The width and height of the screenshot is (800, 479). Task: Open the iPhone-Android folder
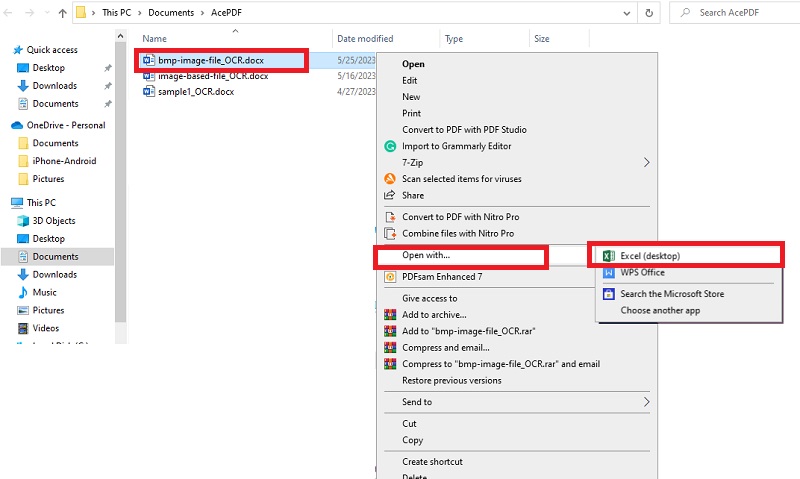point(64,161)
